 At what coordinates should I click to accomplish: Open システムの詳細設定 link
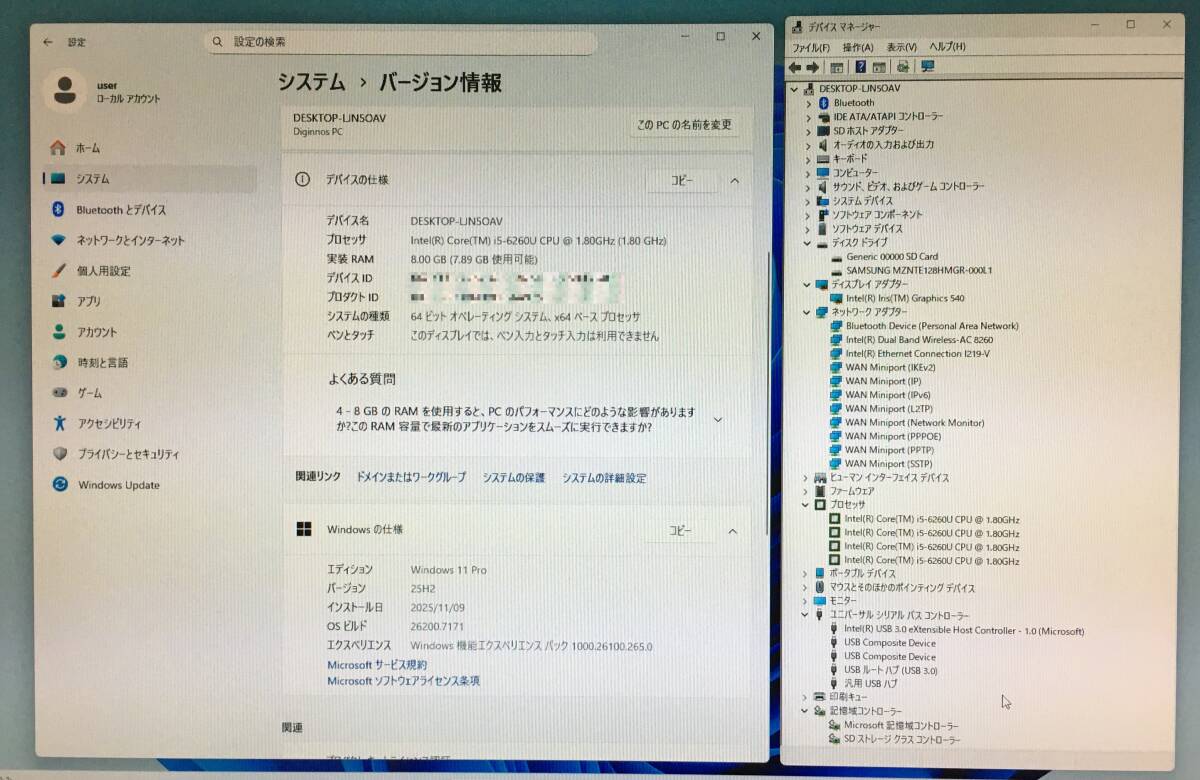click(x=604, y=478)
